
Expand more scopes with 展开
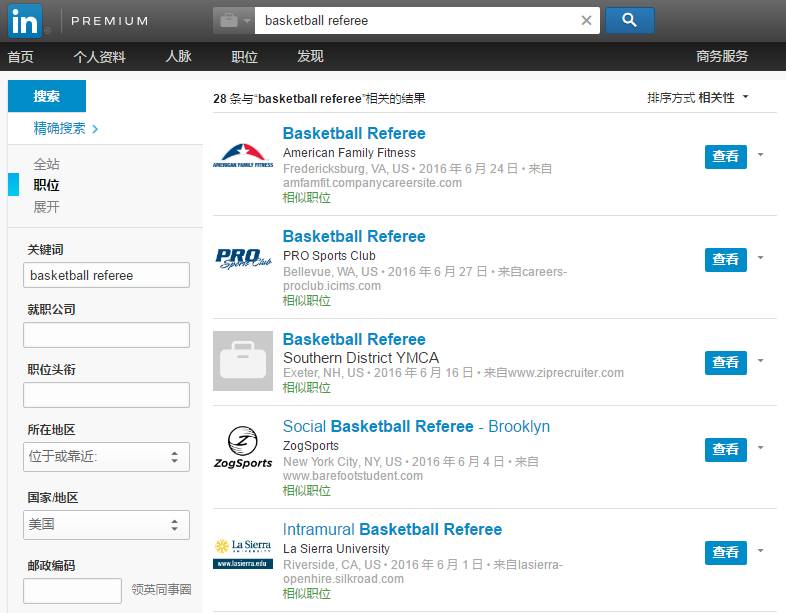coord(46,207)
